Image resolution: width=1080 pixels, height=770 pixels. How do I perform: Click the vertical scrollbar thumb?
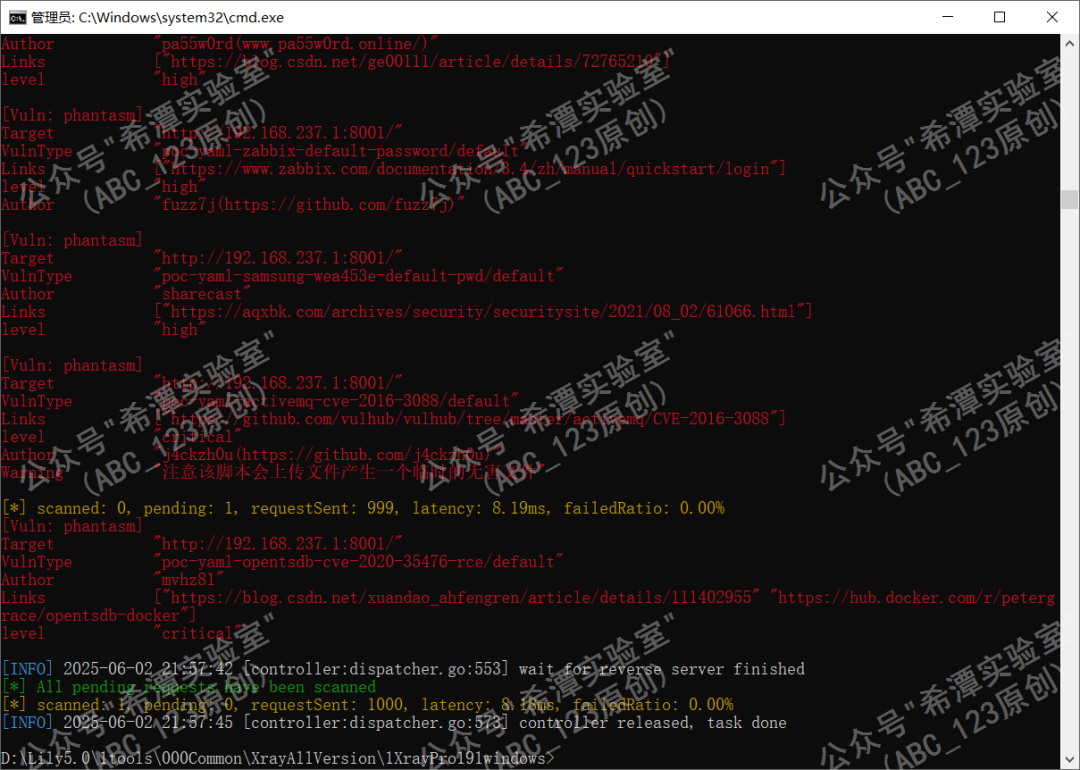[x=1069, y=199]
